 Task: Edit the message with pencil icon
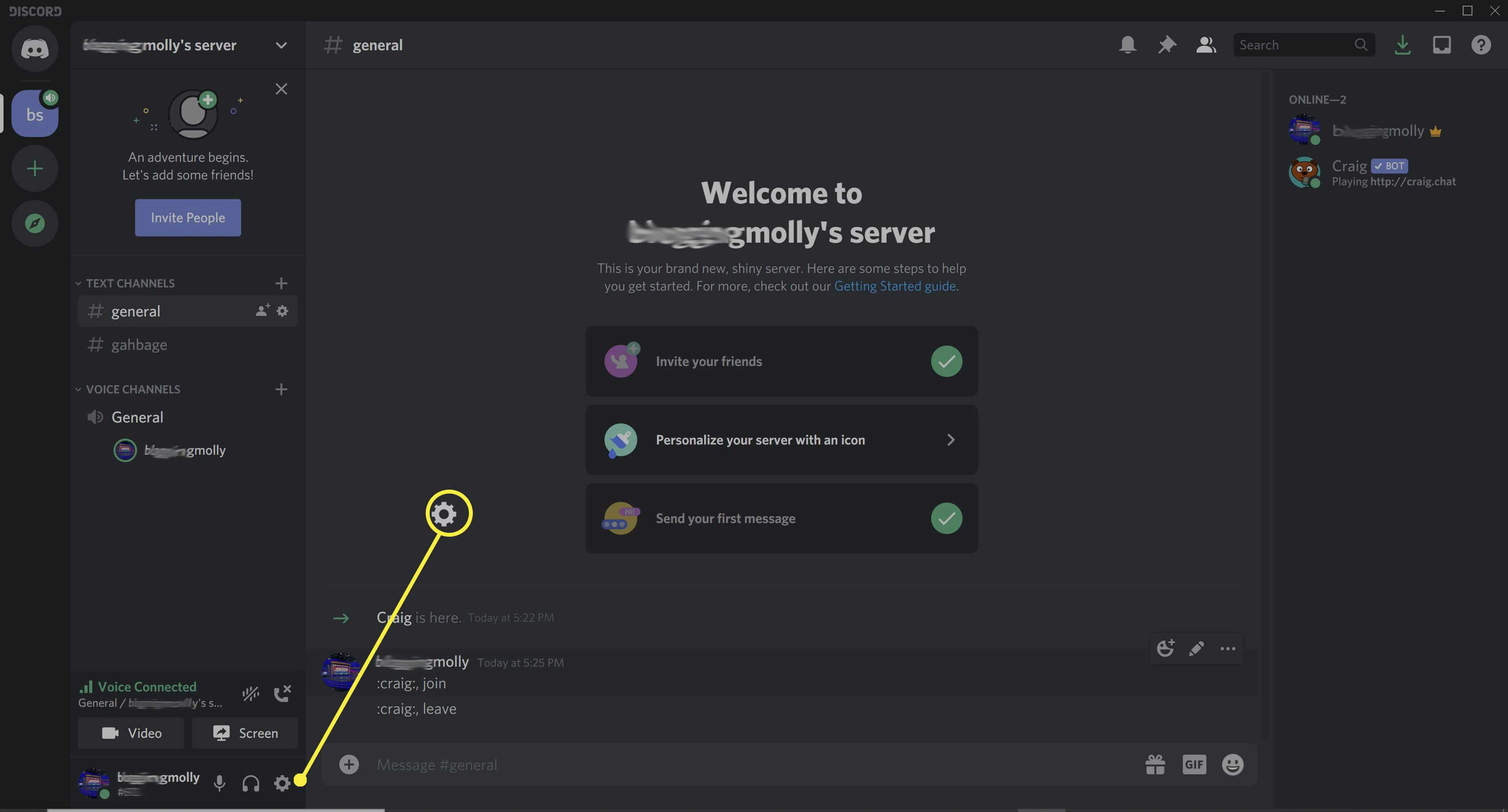click(1197, 648)
